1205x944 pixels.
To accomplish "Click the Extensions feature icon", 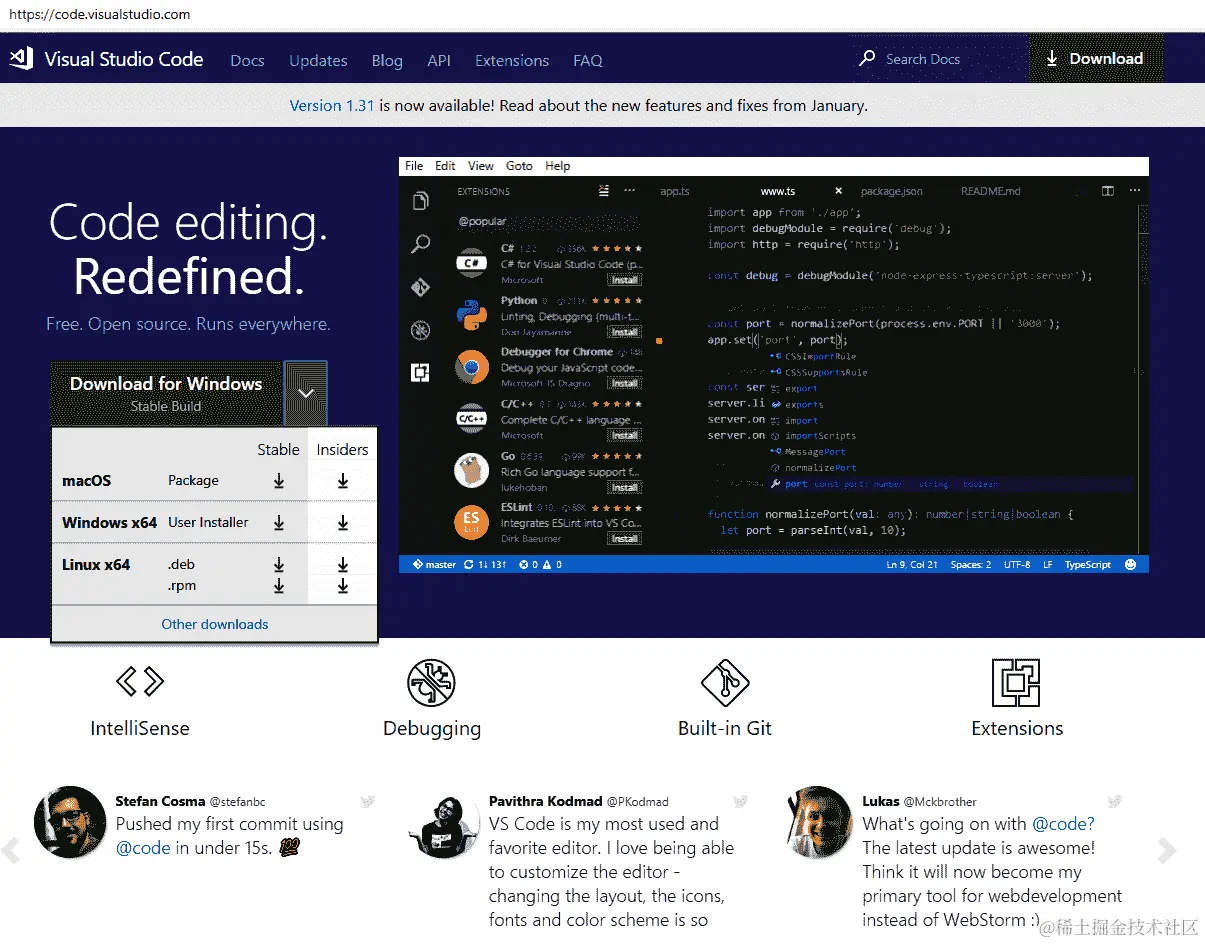I will 1016,683.
